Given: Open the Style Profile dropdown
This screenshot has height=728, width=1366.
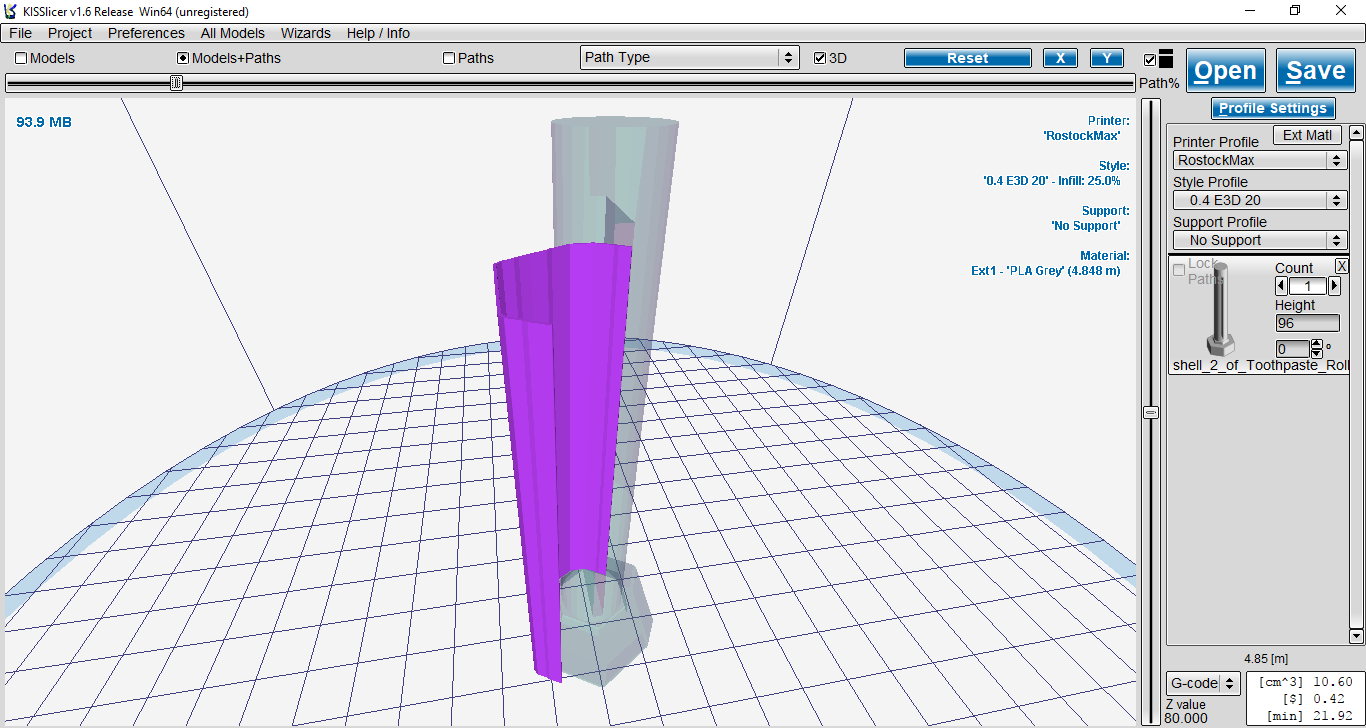Looking at the screenshot, I should point(1260,200).
